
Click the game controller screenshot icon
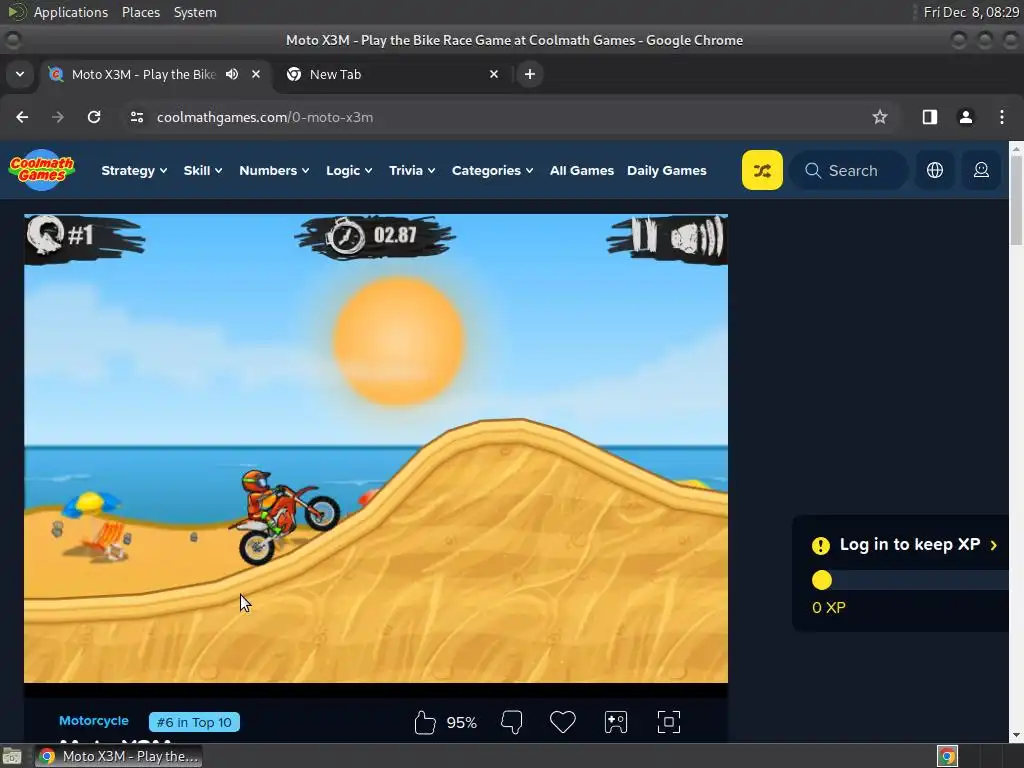click(x=616, y=722)
